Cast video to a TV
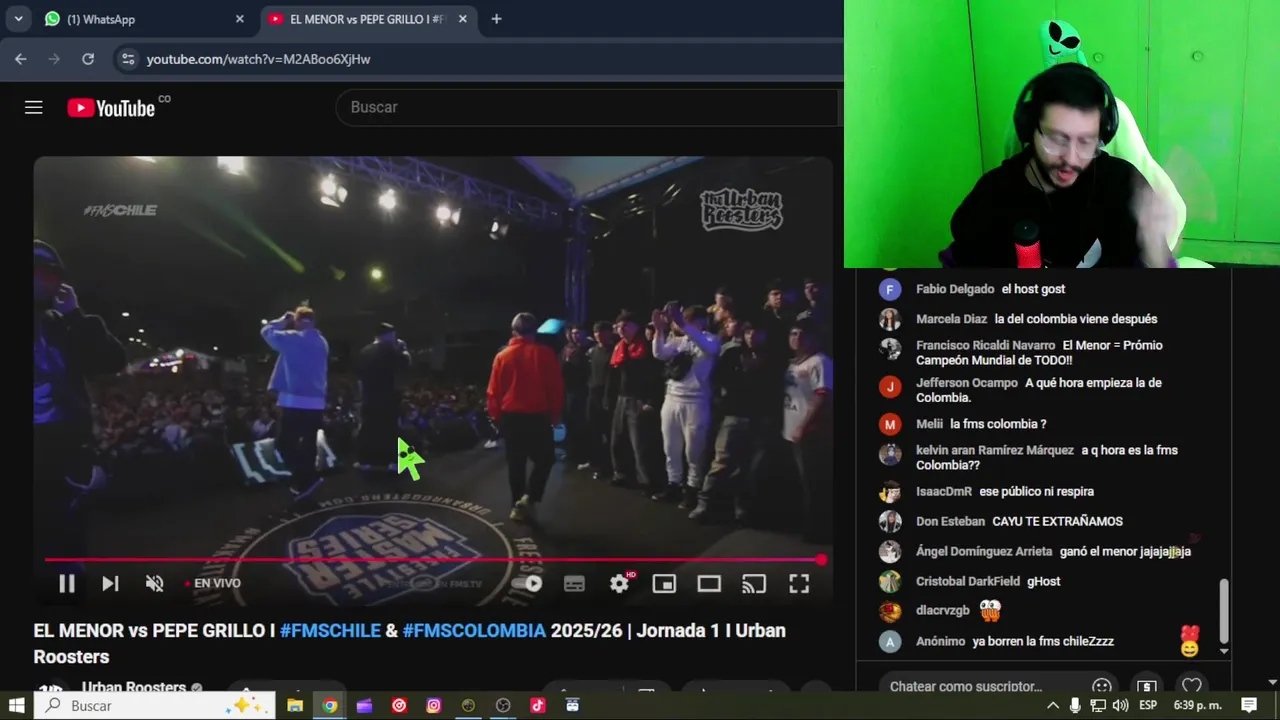The width and height of the screenshot is (1280, 720). 754,584
